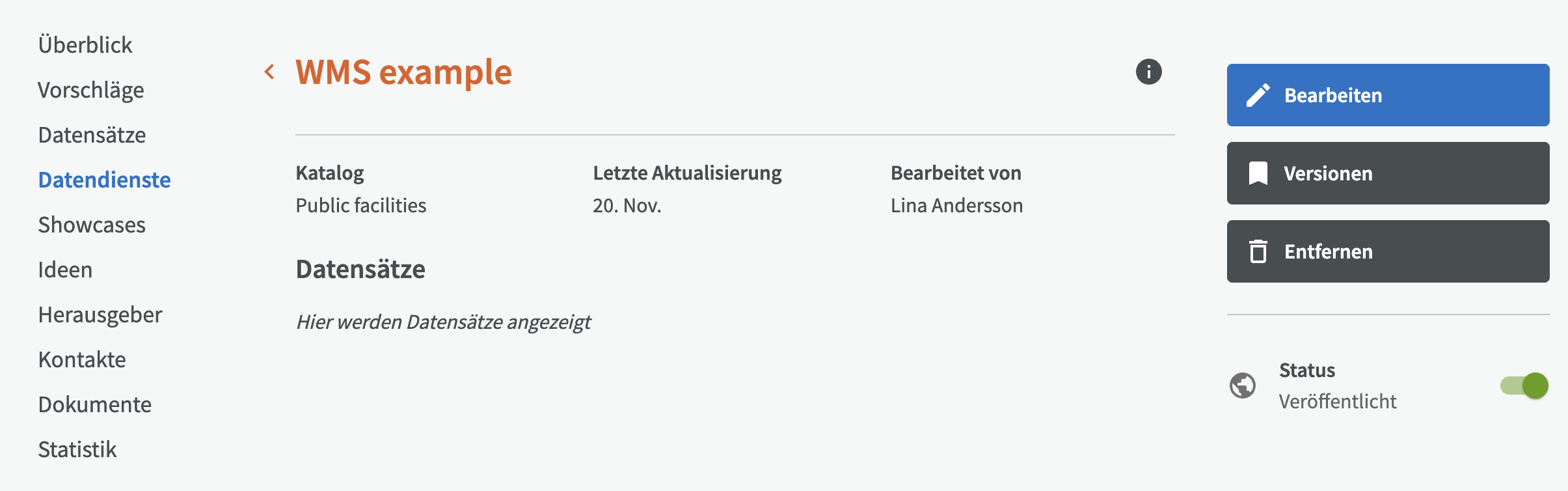Navigate to Ideen
1568x491 pixels.
[65, 270]
